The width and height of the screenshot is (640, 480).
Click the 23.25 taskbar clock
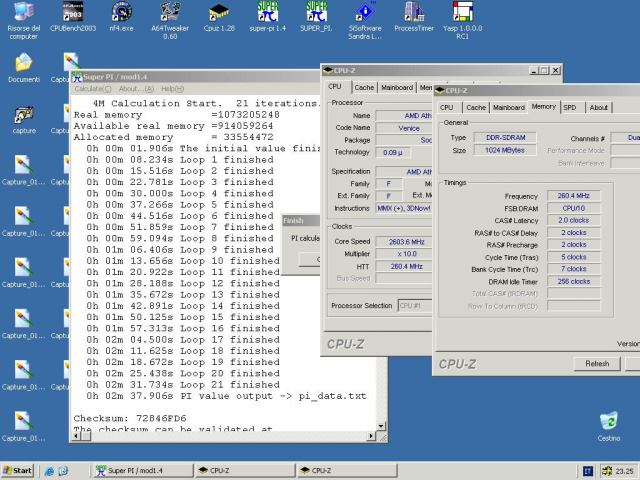point(624,471)
